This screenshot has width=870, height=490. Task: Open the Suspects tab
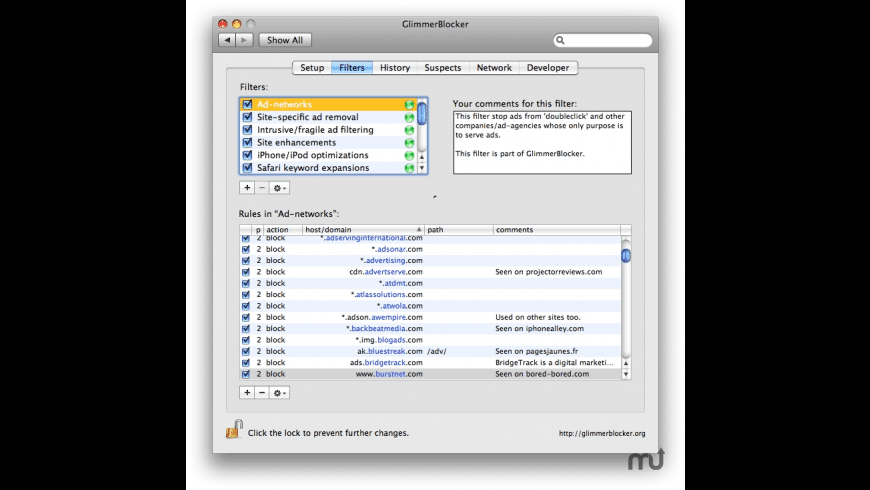443,68
